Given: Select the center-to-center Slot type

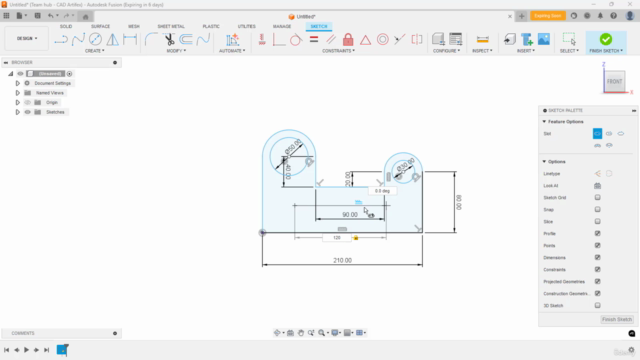Looking at the screenshot, I should tap(597, 133).
